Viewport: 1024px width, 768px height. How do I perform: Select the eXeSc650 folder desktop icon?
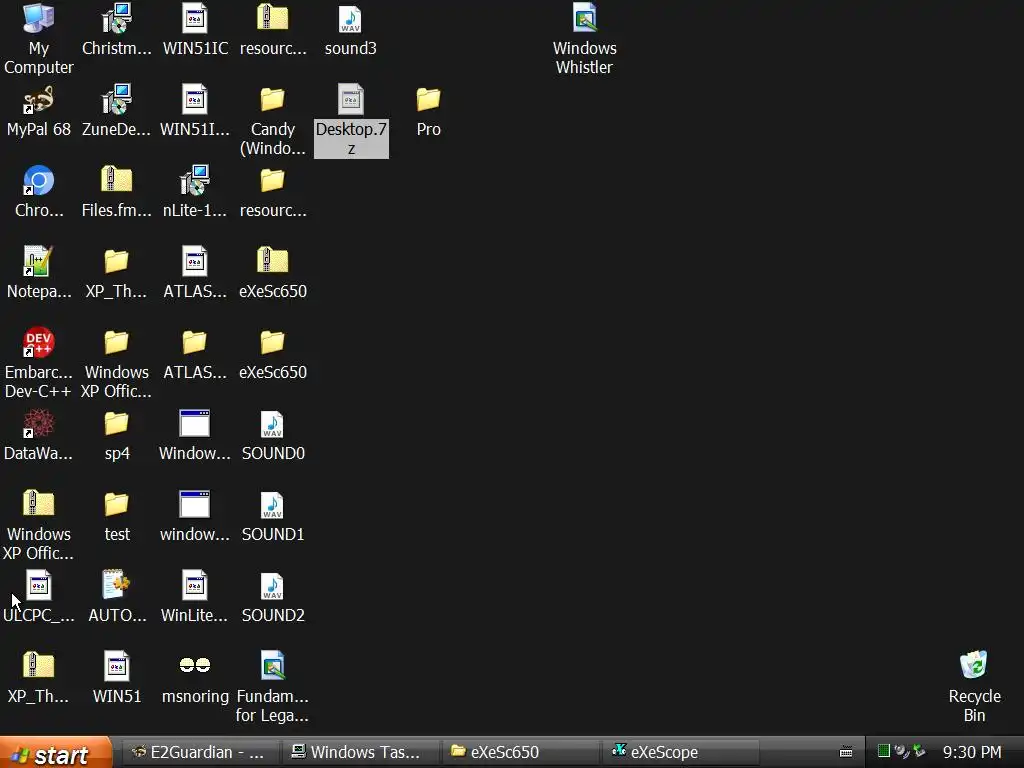click(x=272, y=343)
